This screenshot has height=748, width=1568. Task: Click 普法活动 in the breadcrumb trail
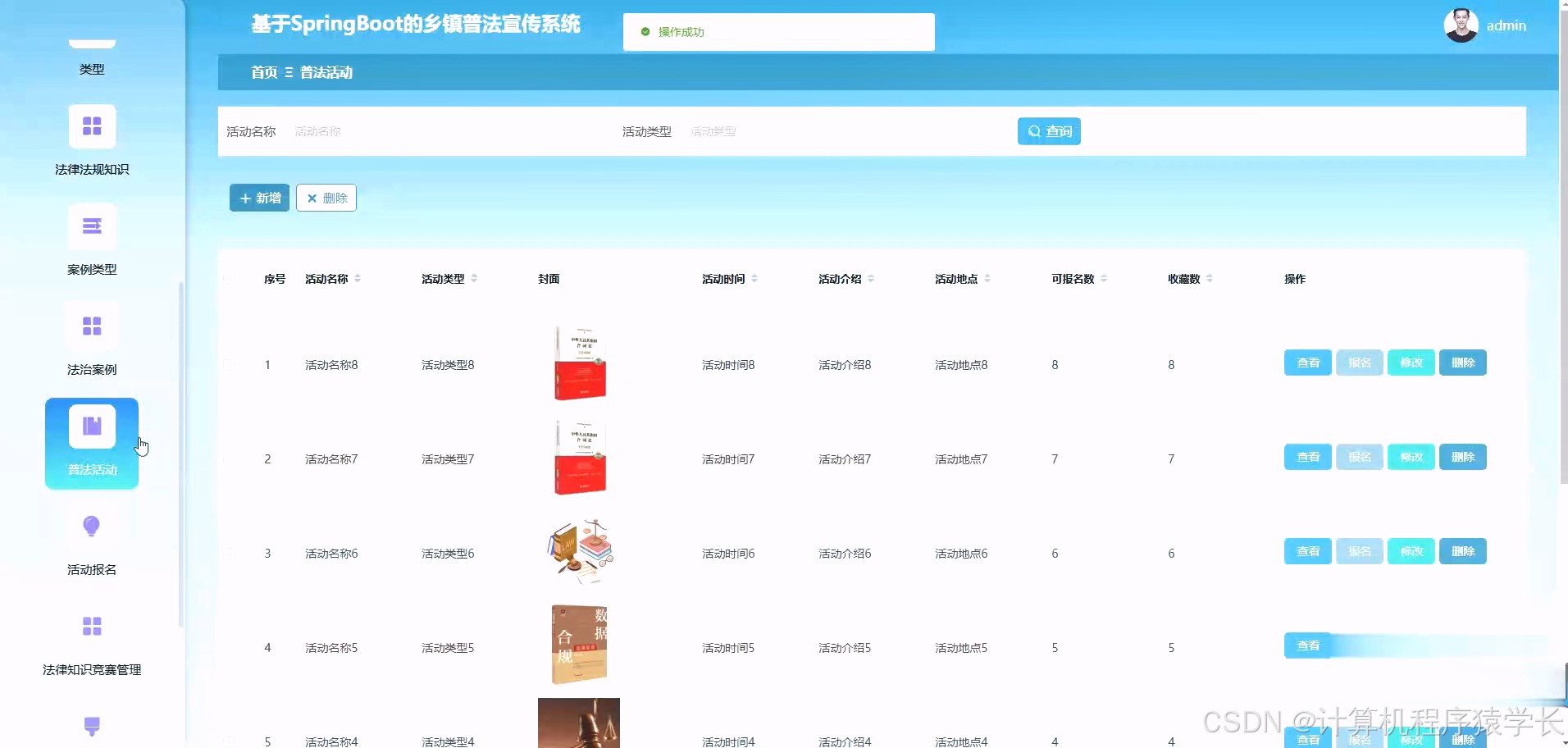(326, 72)
